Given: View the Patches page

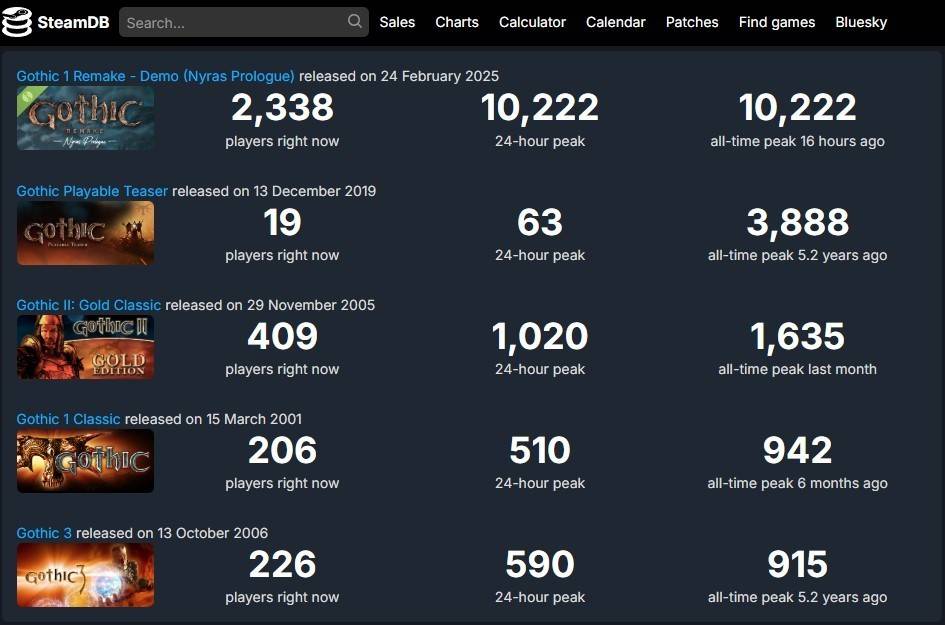Looking at the screenshot, I should [x=691, y=21].
